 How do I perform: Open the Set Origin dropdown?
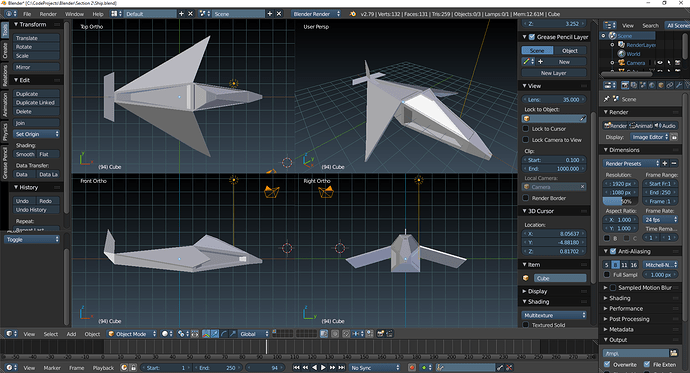point(36,134)
